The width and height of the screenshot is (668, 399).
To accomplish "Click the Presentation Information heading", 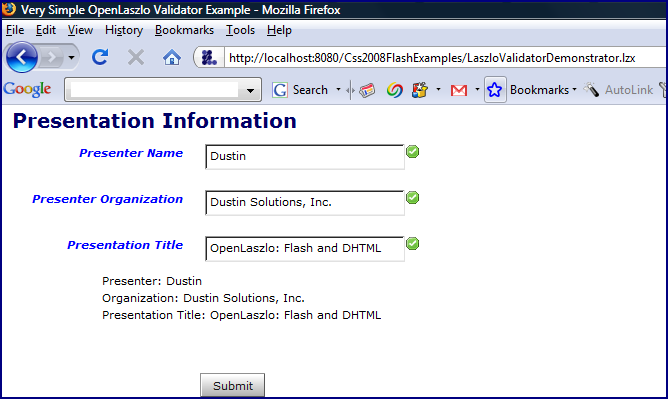I will (155, 121).
